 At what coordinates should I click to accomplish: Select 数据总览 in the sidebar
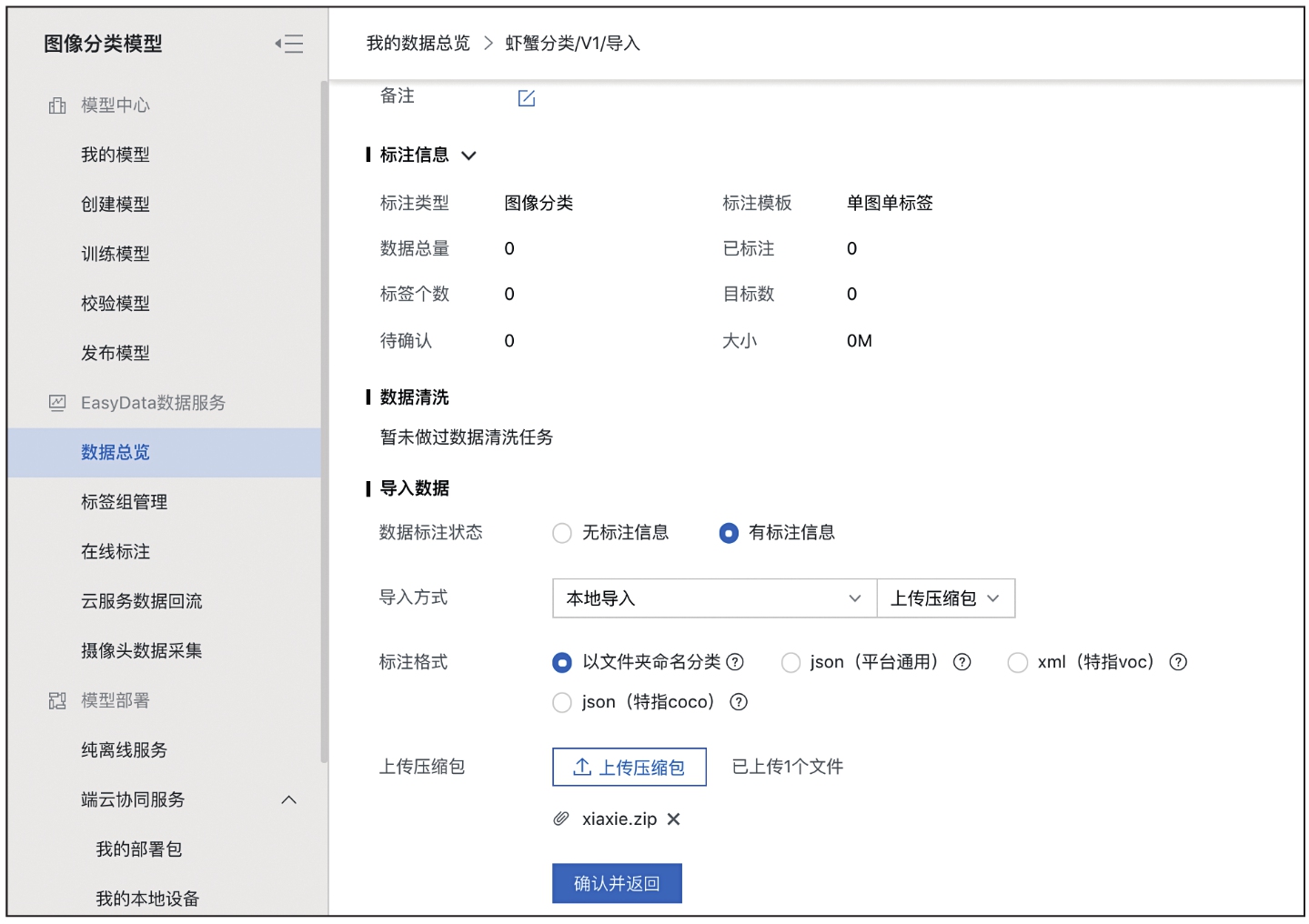[165, 453]
